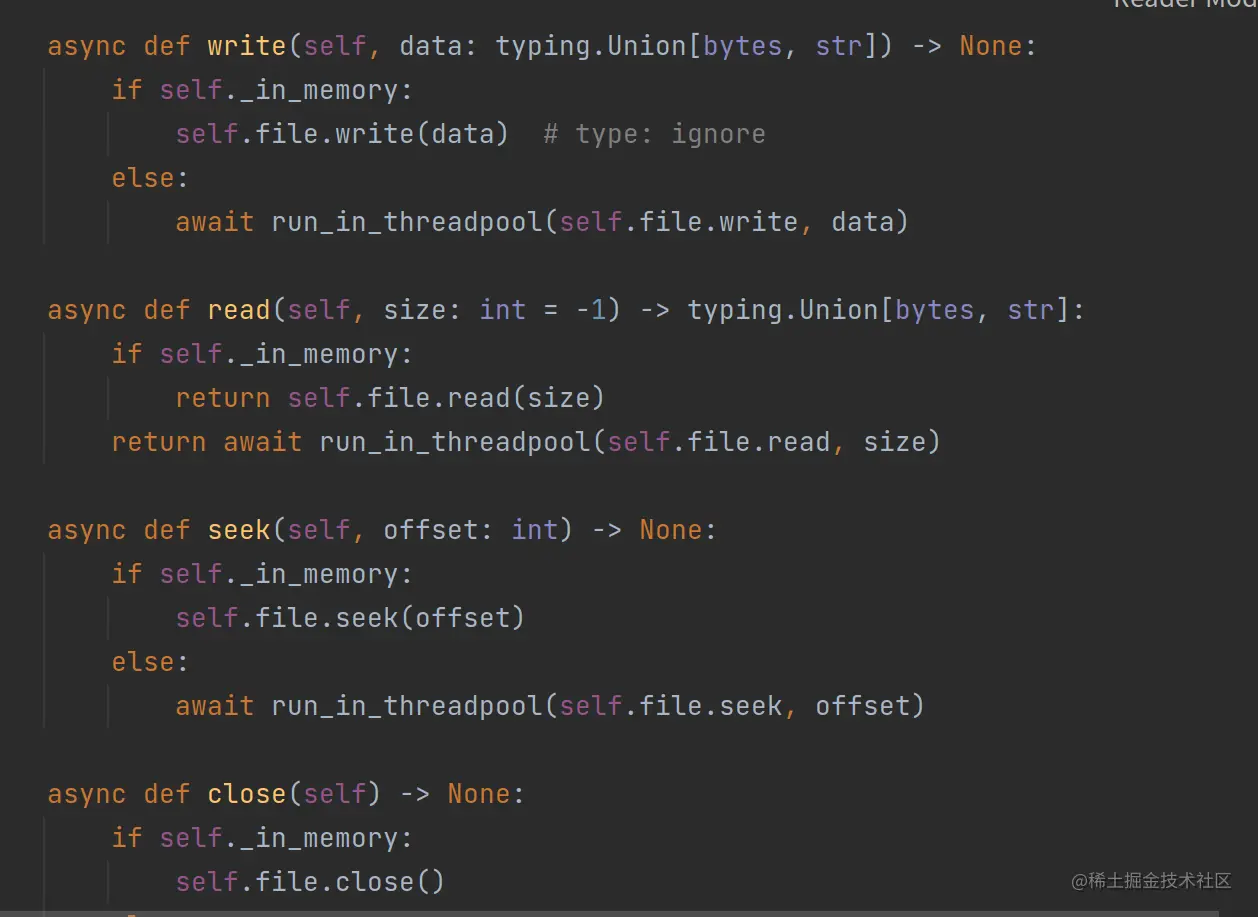Image resolution: width=1258 pixels, height=917 pixels.
Task: Click the 'self.file.close()' statement
Action: click(311, 882)
